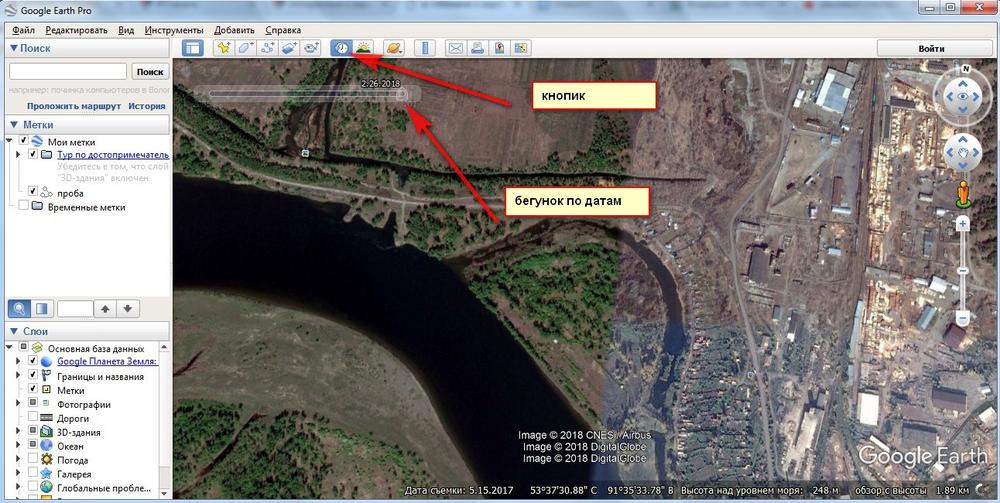Click the Проложить маршрут link

pyautogui.click(x=73, y=105)
